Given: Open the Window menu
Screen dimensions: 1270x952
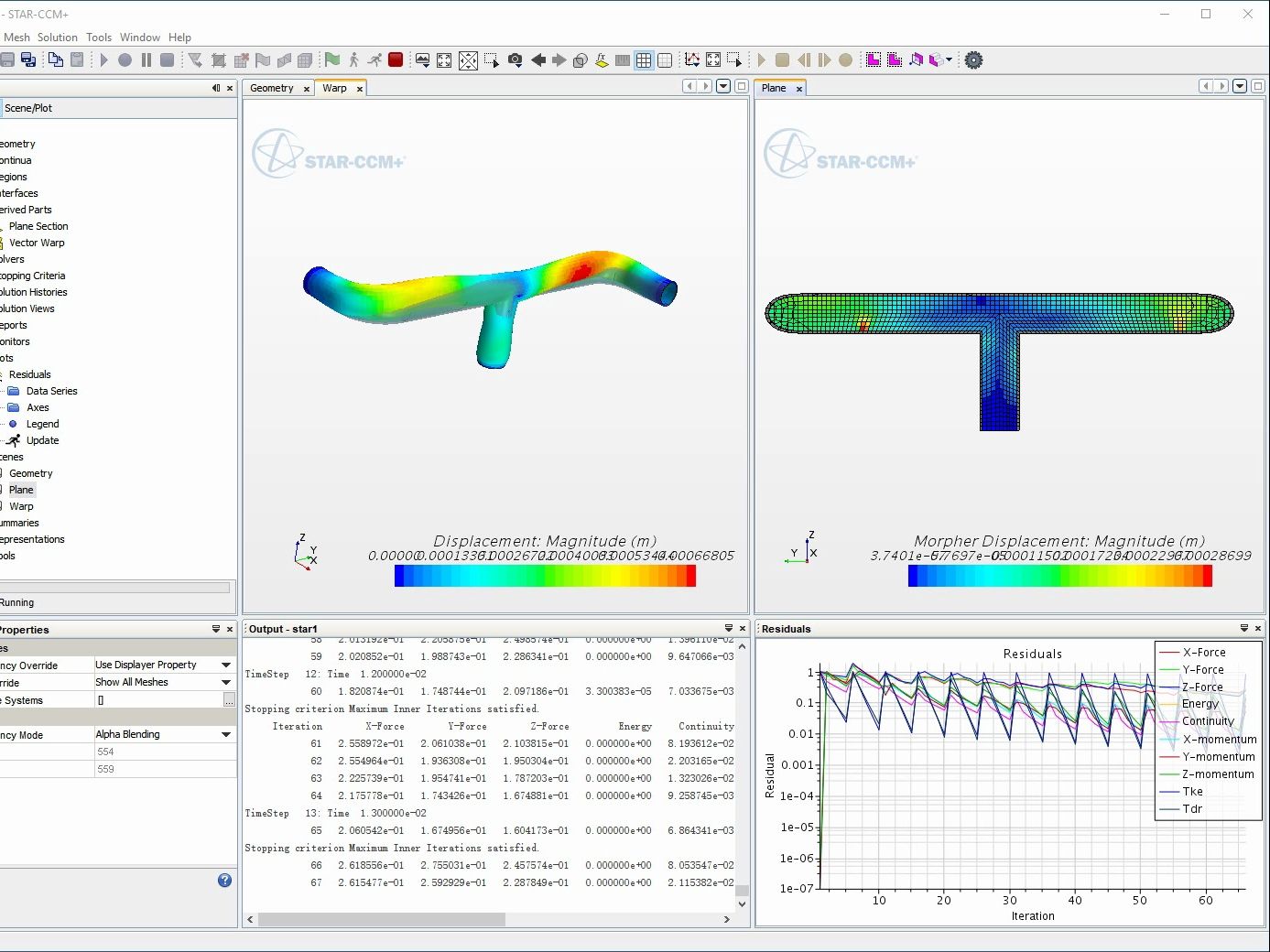Looking at the screenshot, I should pos(140,38).
